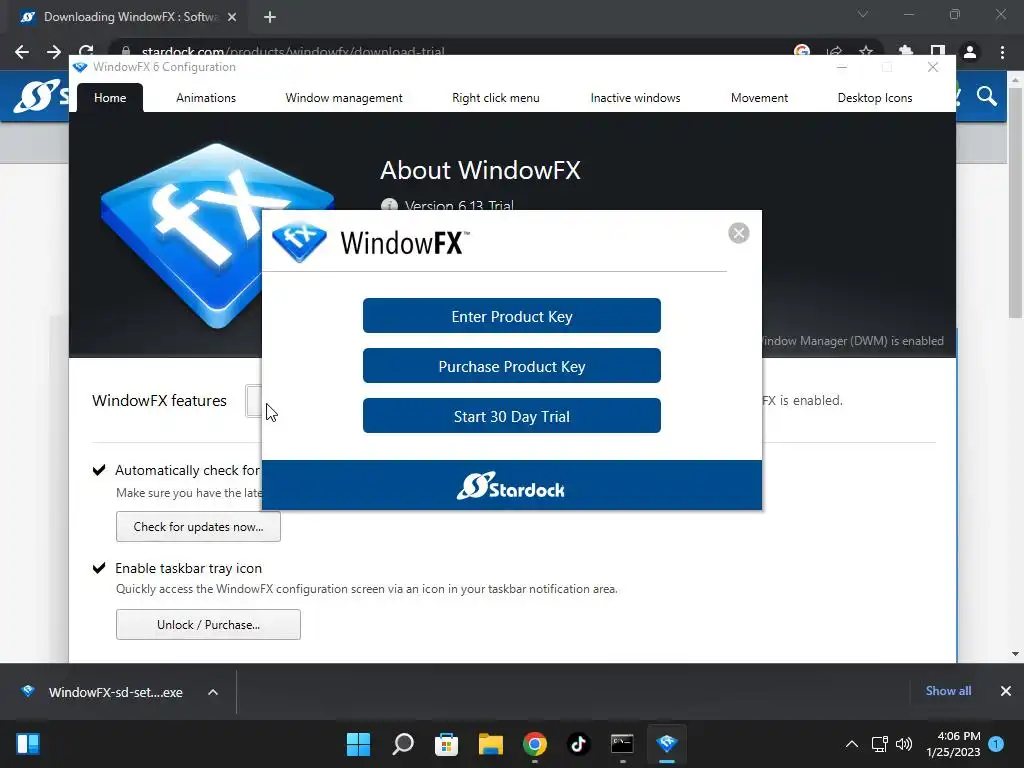Click the Chrome address bar URL
The image size is (1024, 768).
[293, 51]
